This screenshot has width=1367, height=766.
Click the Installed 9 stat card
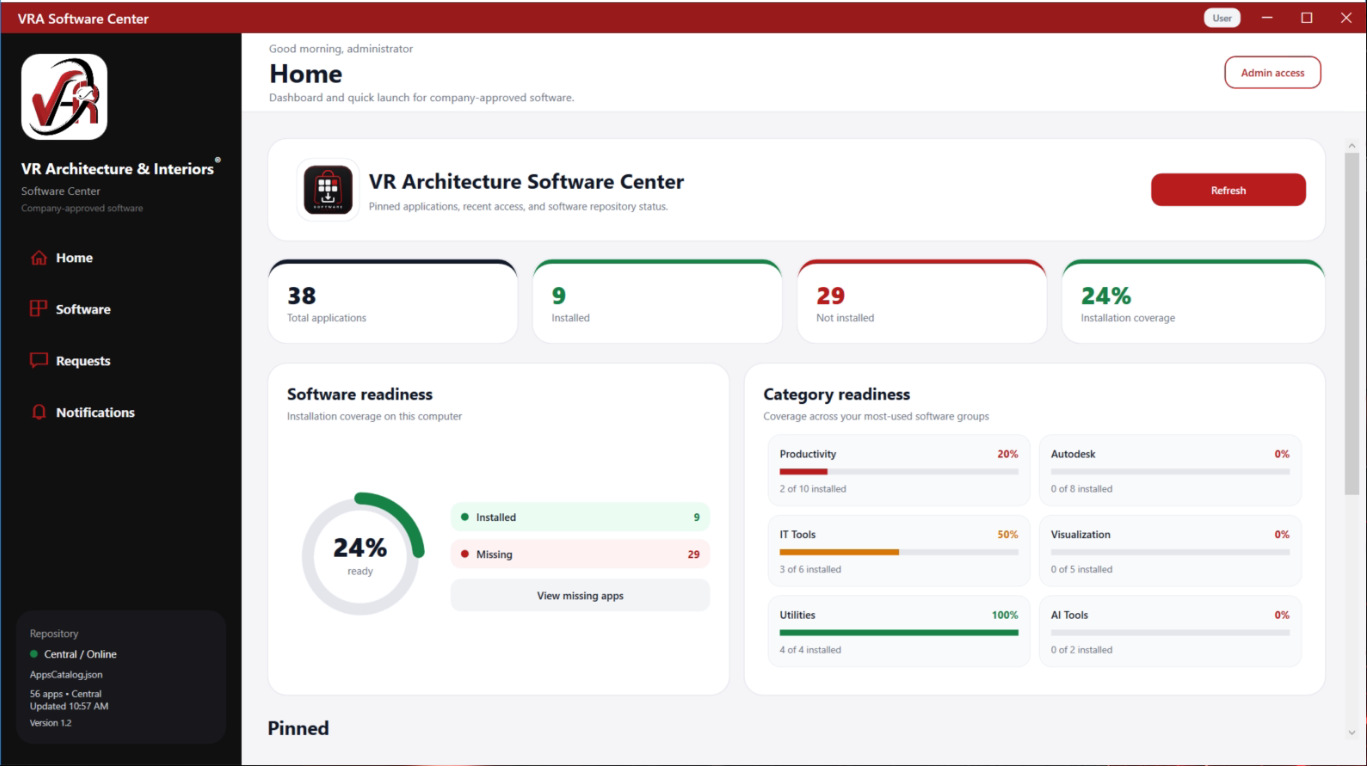[657, 302]
